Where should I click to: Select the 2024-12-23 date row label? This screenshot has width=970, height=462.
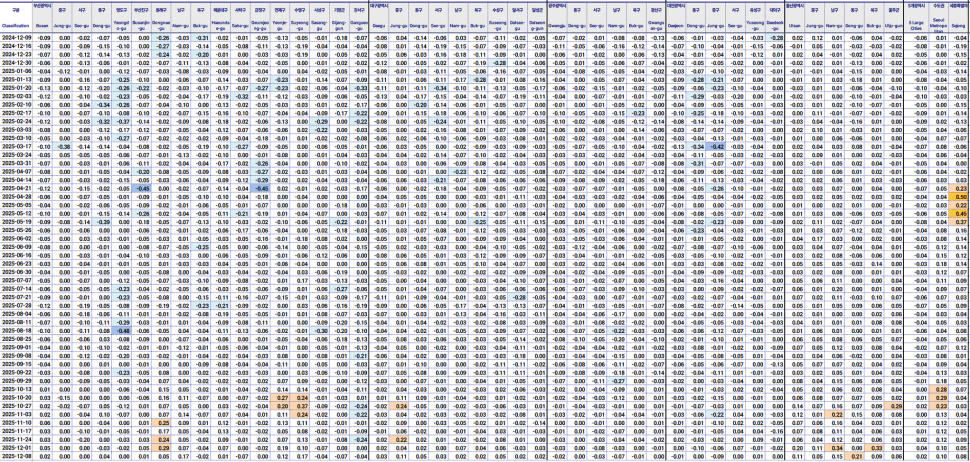click(18, 53)
